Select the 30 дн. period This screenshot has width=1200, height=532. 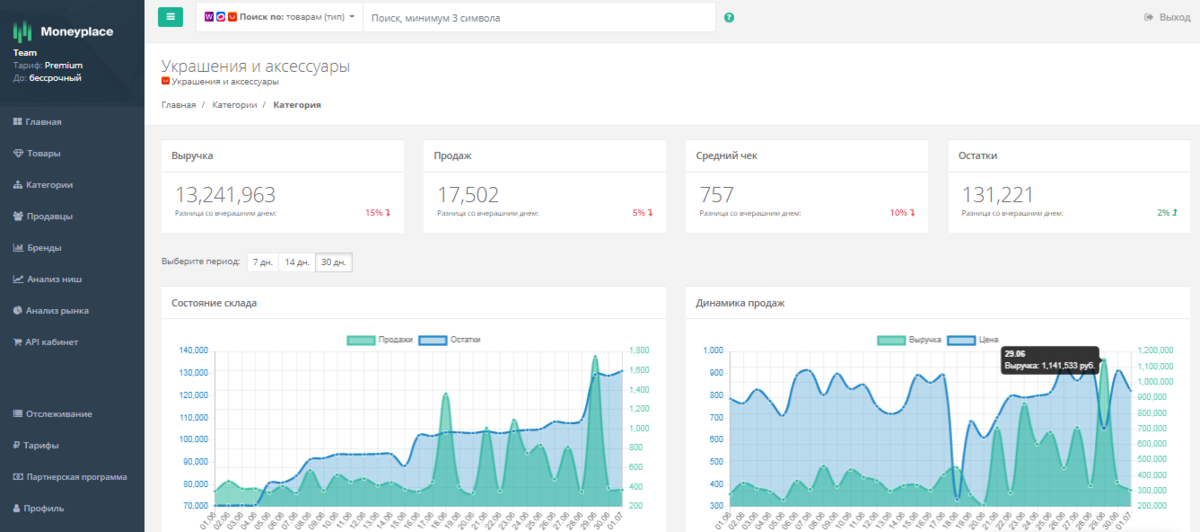pos(334,262)
